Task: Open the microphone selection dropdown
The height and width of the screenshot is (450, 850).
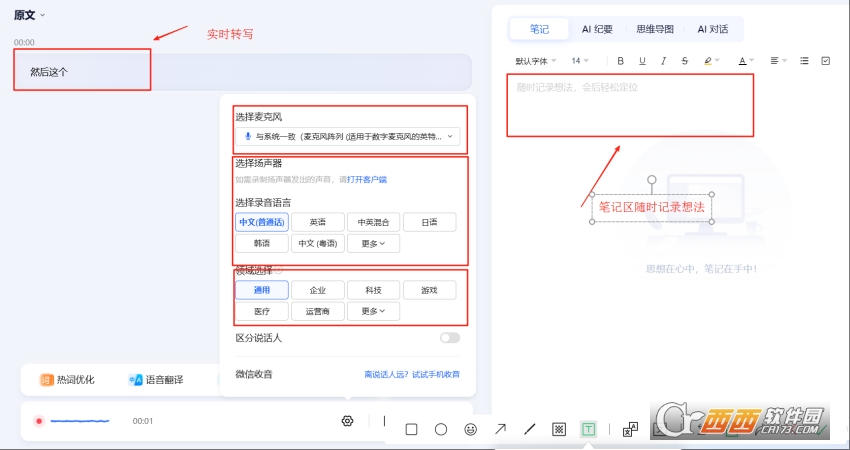Action: click(347, 137)
